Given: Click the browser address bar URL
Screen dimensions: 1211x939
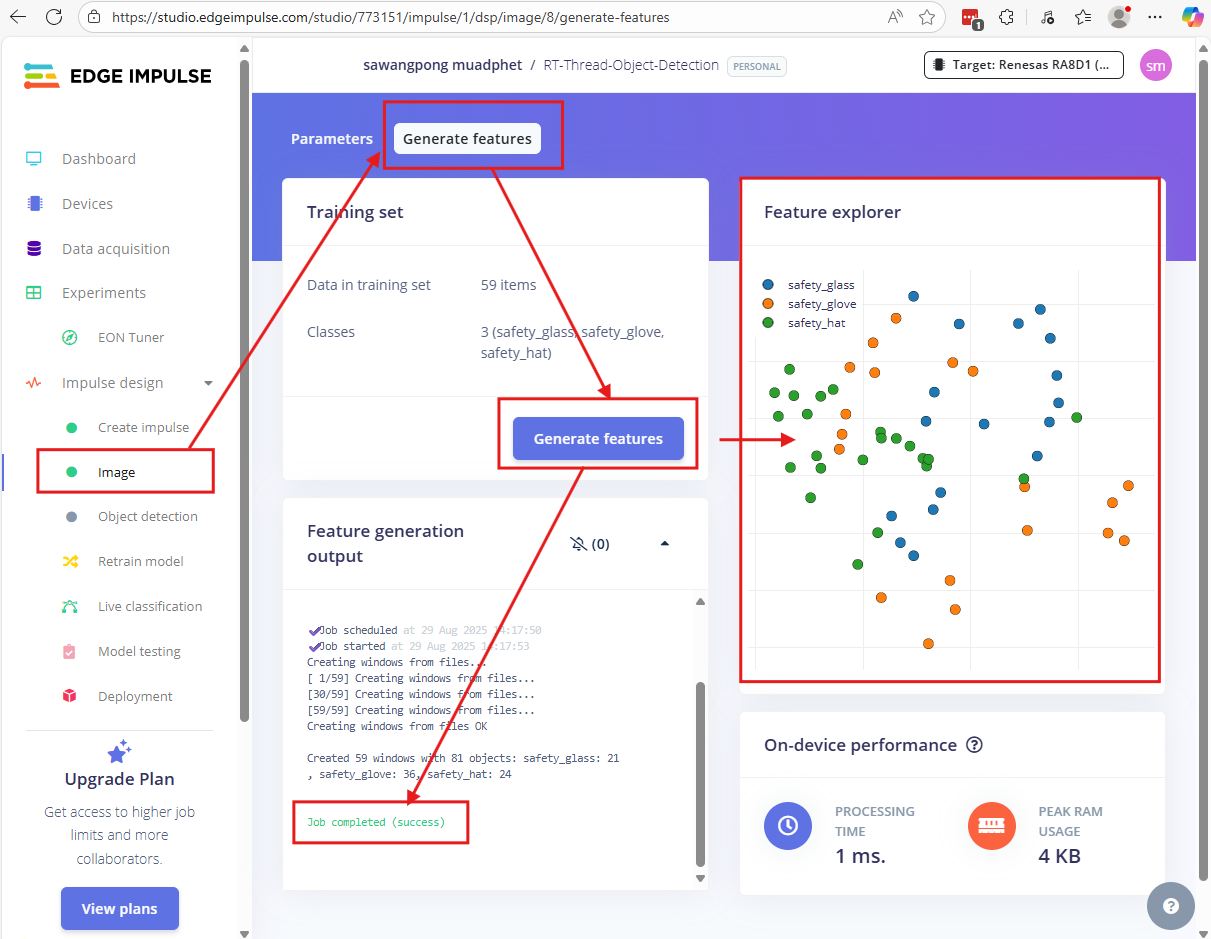Looking at the screenshot, I should (390, 17).
